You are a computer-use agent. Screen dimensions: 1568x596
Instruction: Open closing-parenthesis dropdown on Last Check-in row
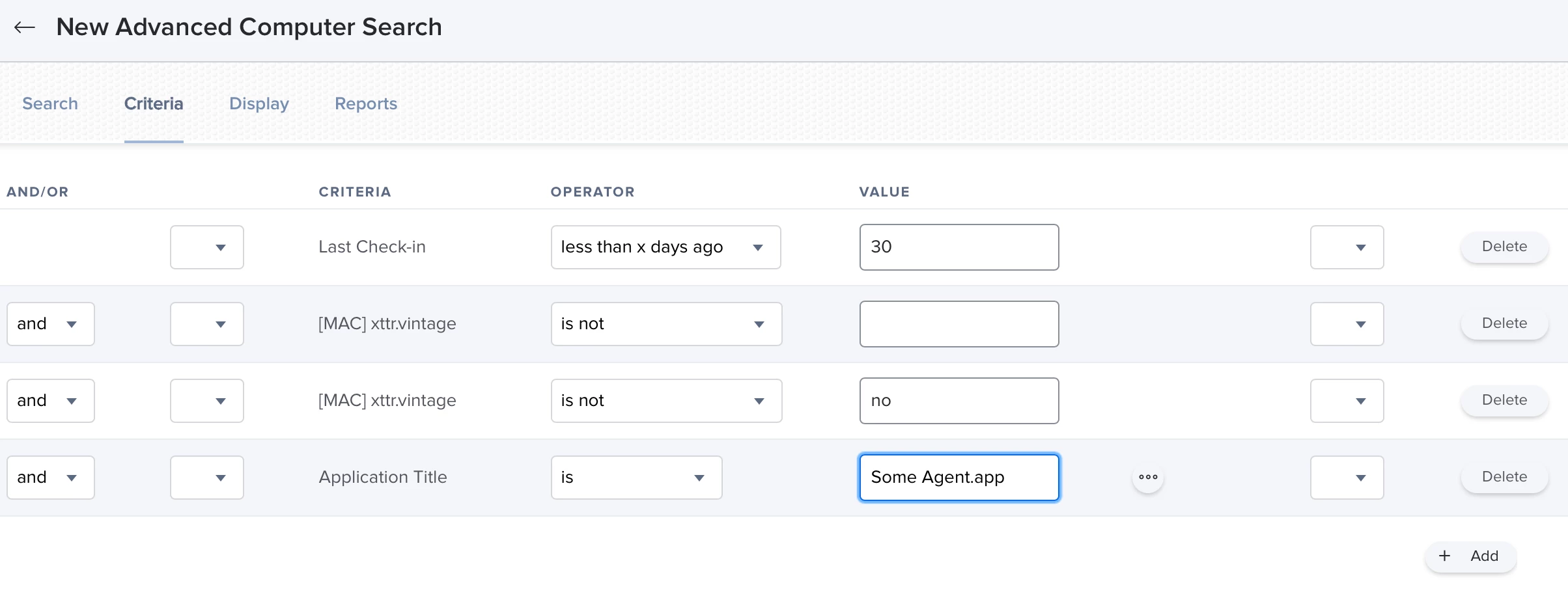click(1347, 247)
